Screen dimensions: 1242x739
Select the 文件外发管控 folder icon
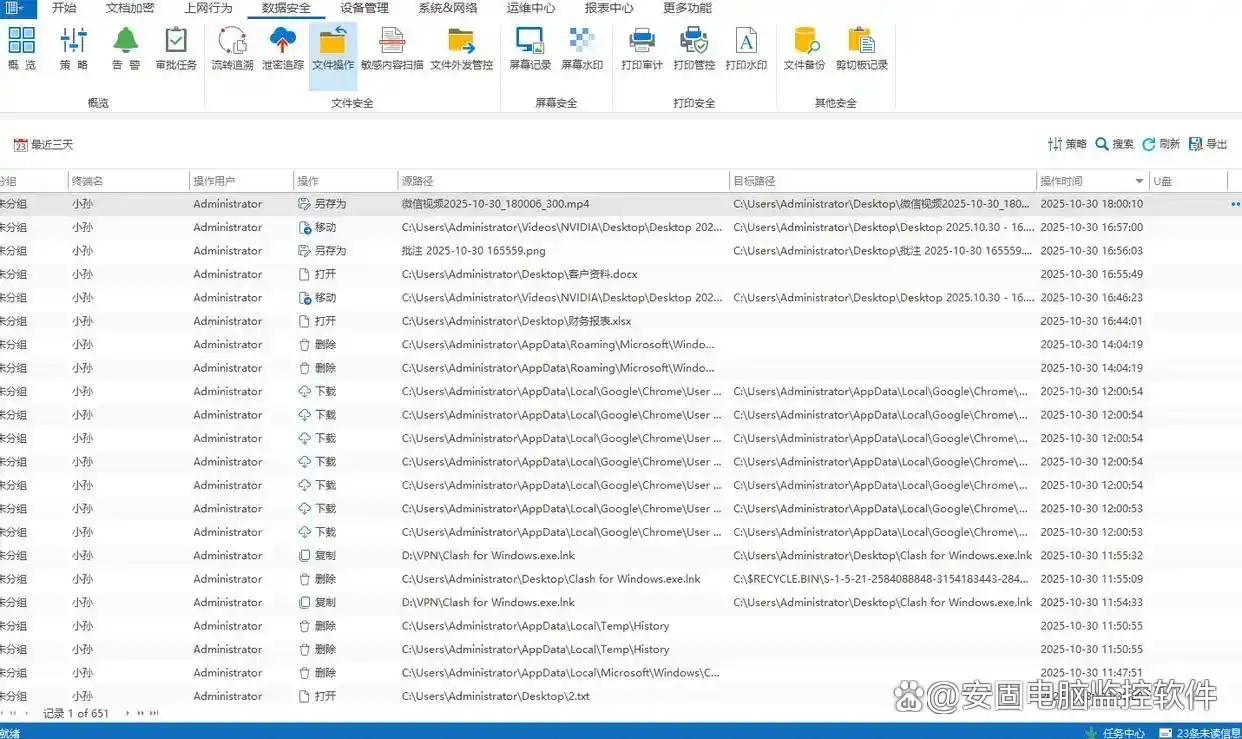[461, 42]
